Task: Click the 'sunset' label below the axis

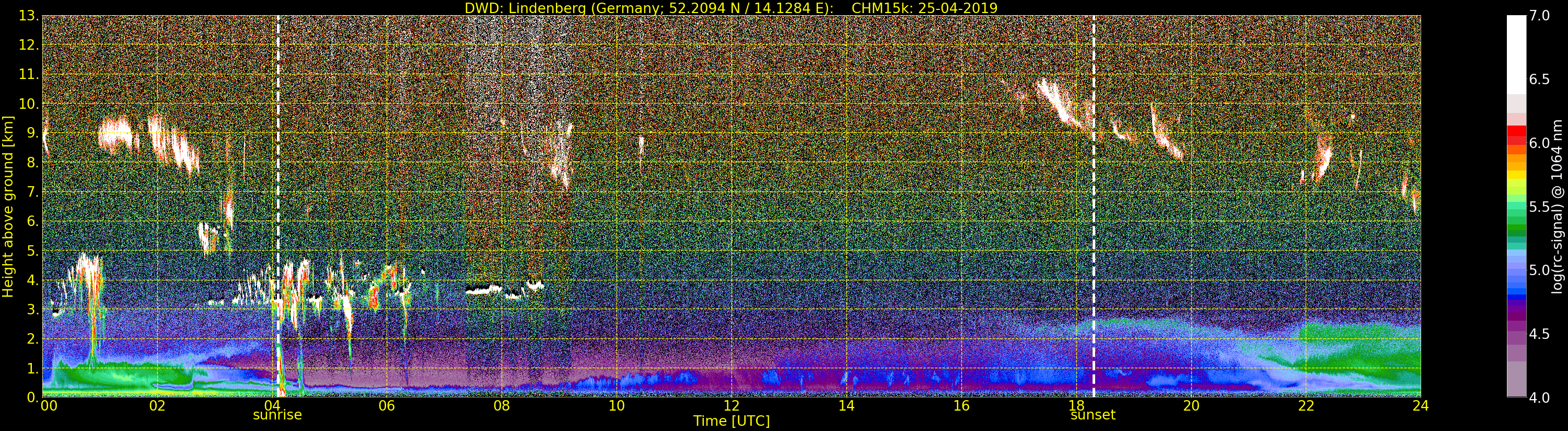Action: 1093,415
